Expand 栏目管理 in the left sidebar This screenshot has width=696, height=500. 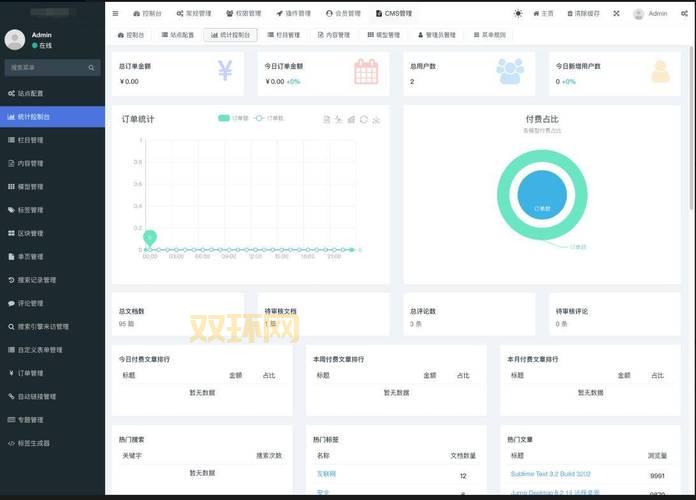[x=52, y=140]
